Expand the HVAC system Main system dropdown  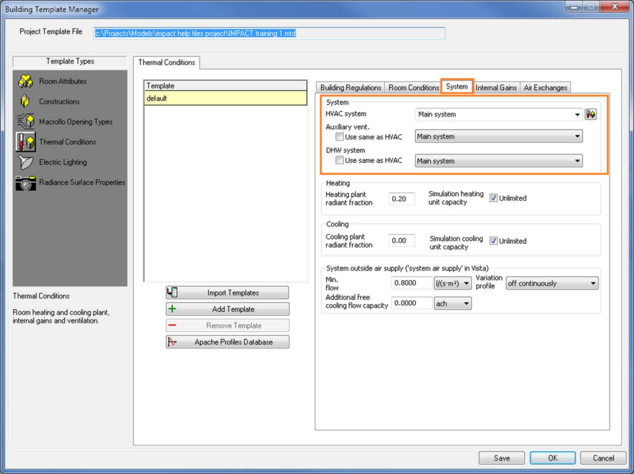[x=577, y=114]
